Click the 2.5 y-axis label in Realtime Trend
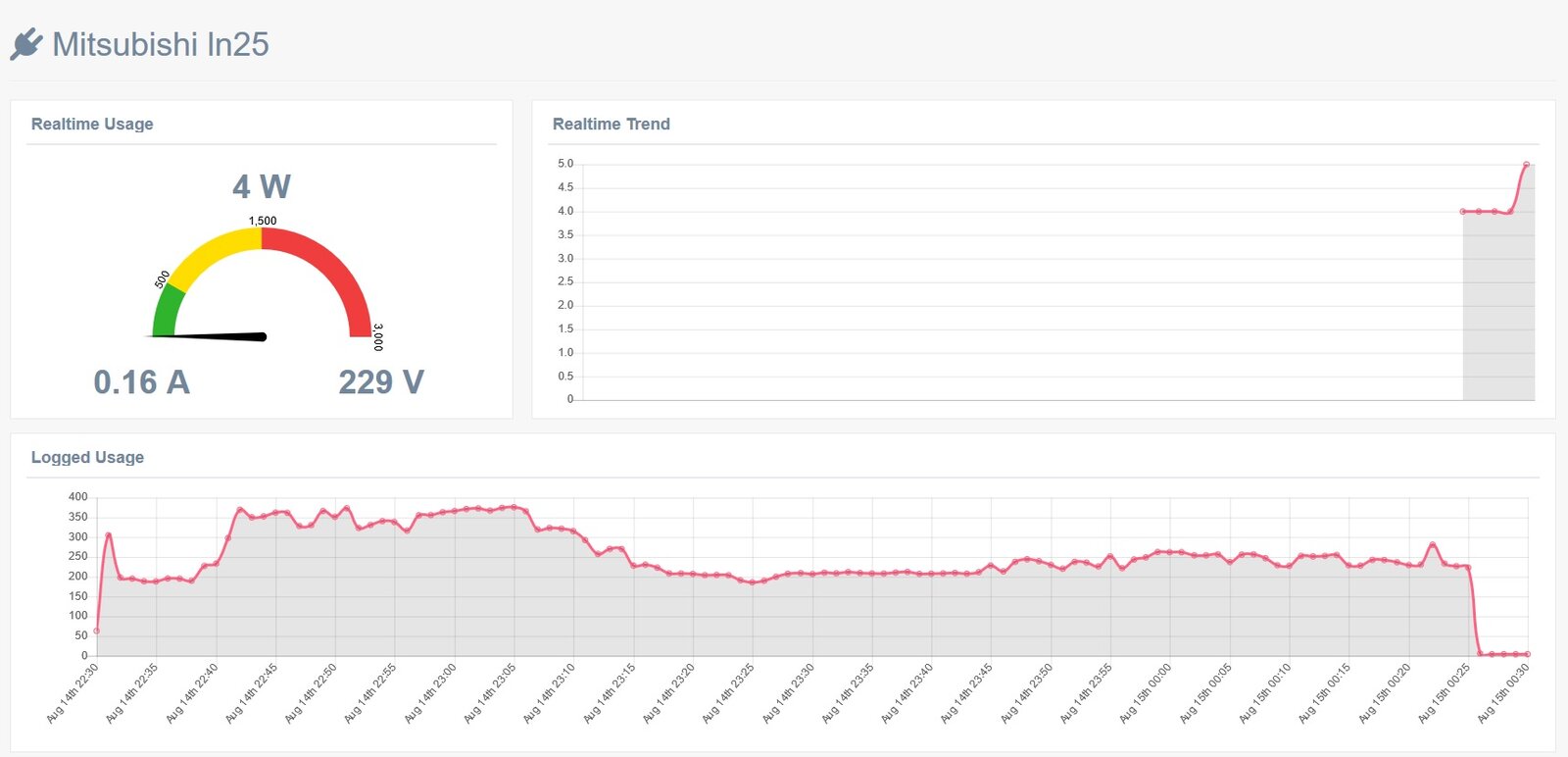 [x=565, y=281]
